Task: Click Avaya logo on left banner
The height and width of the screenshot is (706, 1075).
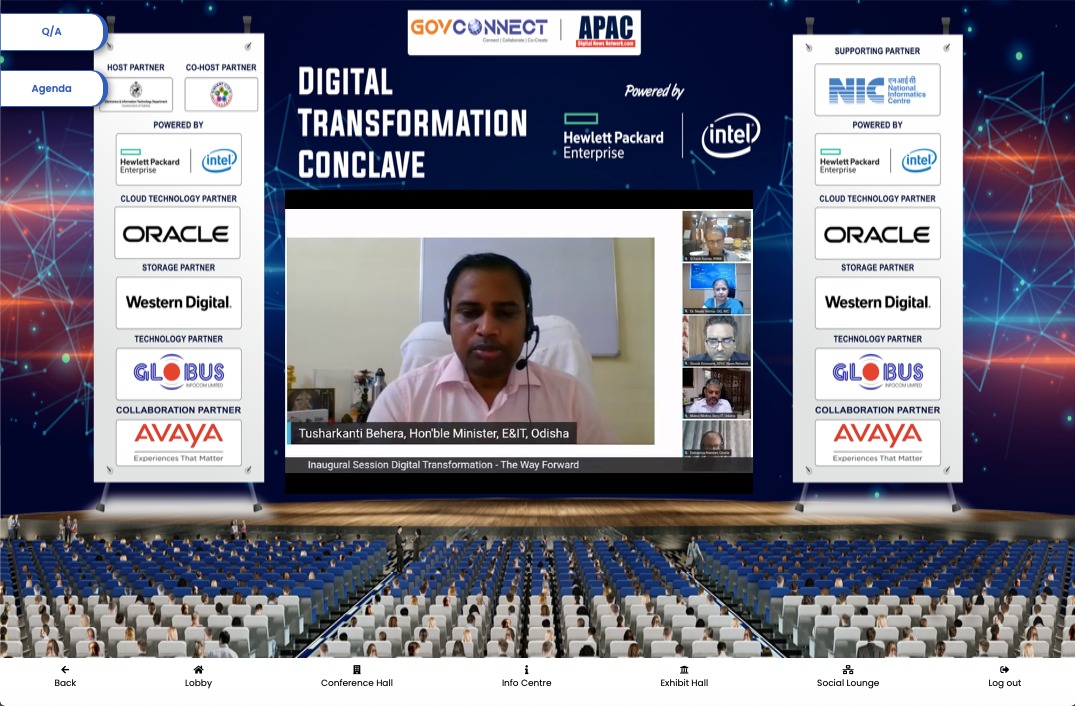Action: click(x=178, y=443)
